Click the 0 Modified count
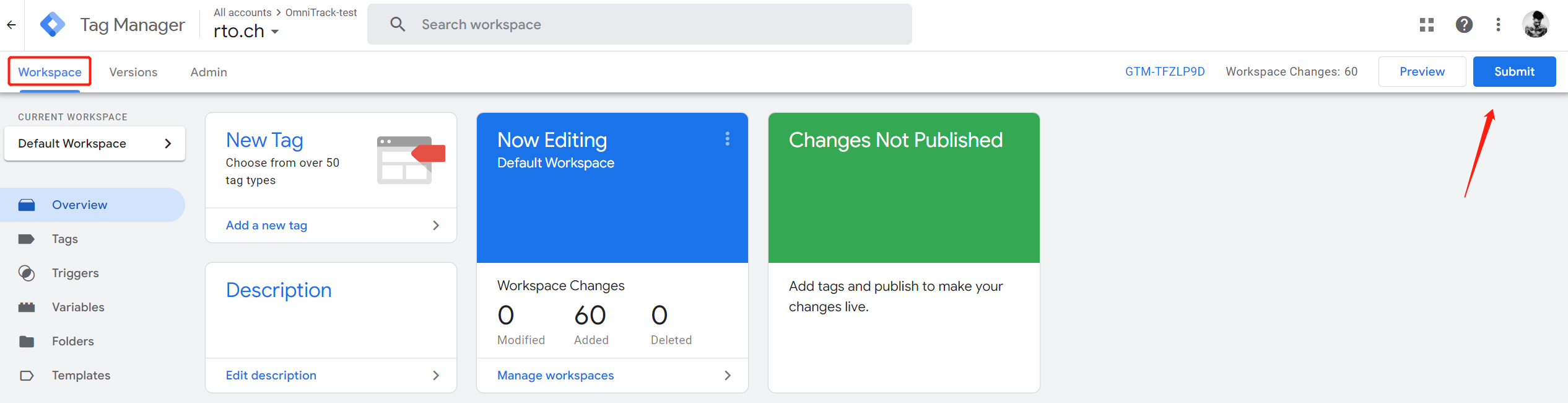 tap(506, 316)
